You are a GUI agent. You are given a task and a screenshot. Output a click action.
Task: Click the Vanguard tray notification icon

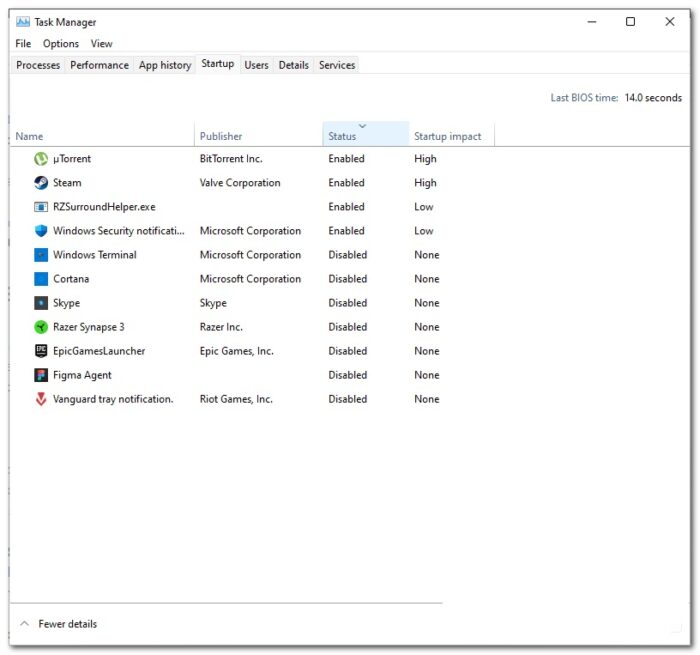tap(41, 399)
